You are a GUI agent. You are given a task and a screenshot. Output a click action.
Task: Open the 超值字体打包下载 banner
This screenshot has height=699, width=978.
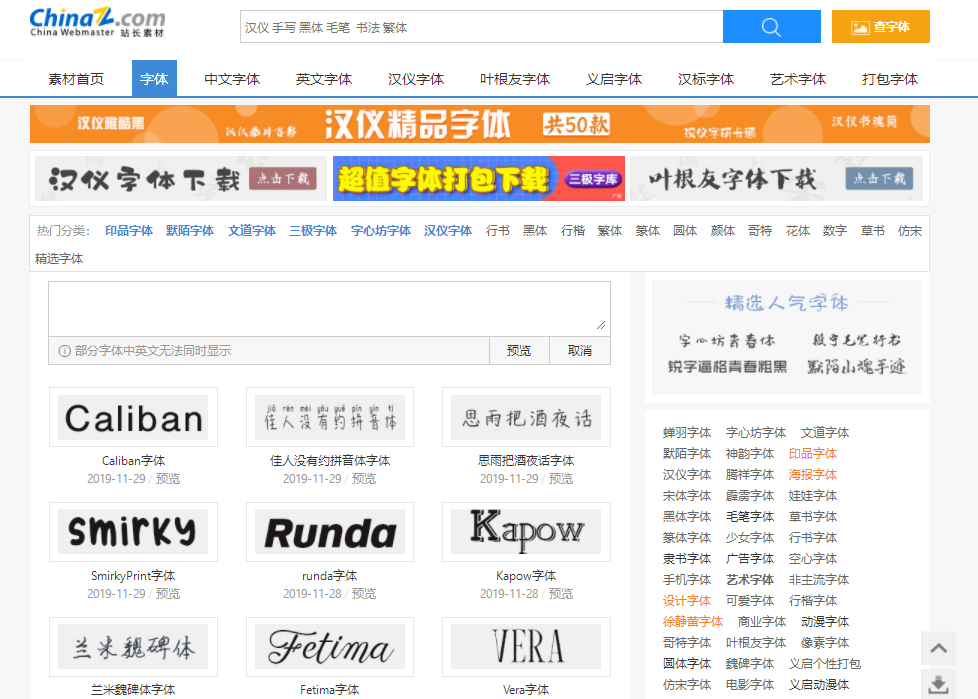[479, 179]
